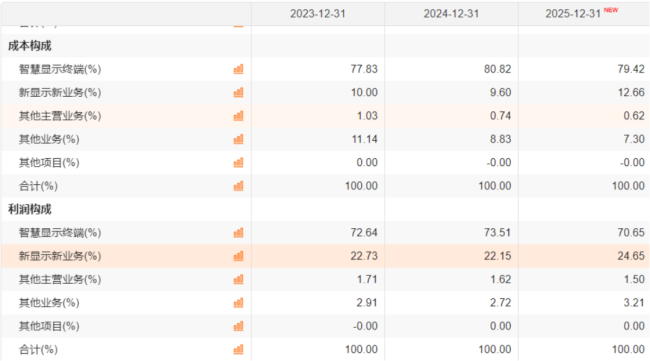The image size is (650, 361).
Task: Select the 2024-12-31 column header
Action: pyautogui.click(x=451, y=14)
